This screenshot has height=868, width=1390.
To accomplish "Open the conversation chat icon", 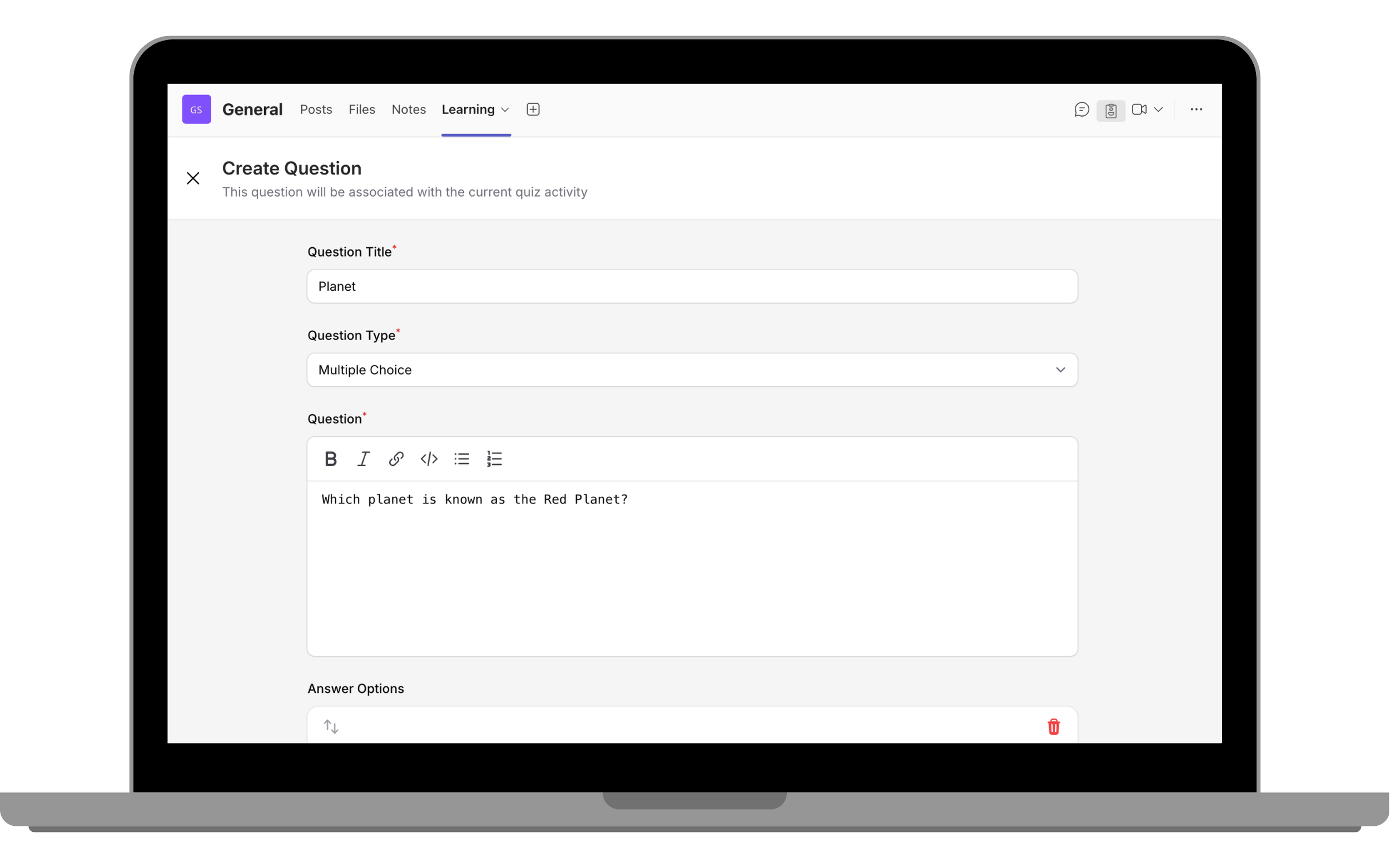I will (x=1081, y=109).
